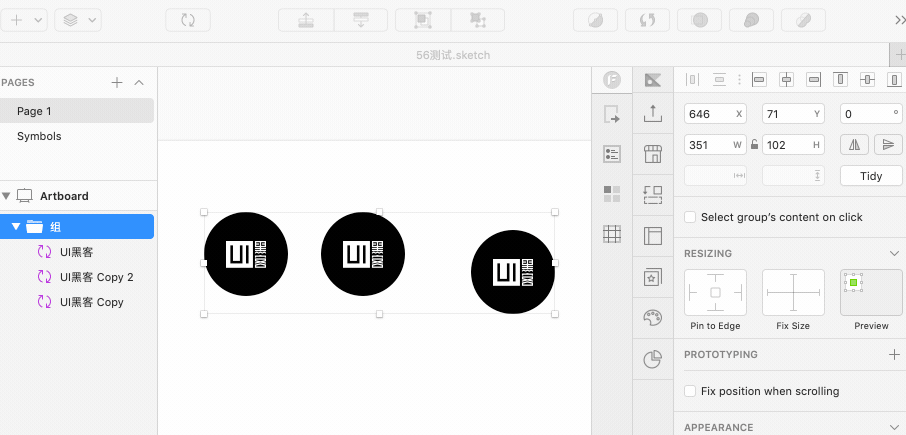Click the color palette icon in plugin sidebar
The image size is (906, 435).
pyautogui.click(x=653, y=318)
